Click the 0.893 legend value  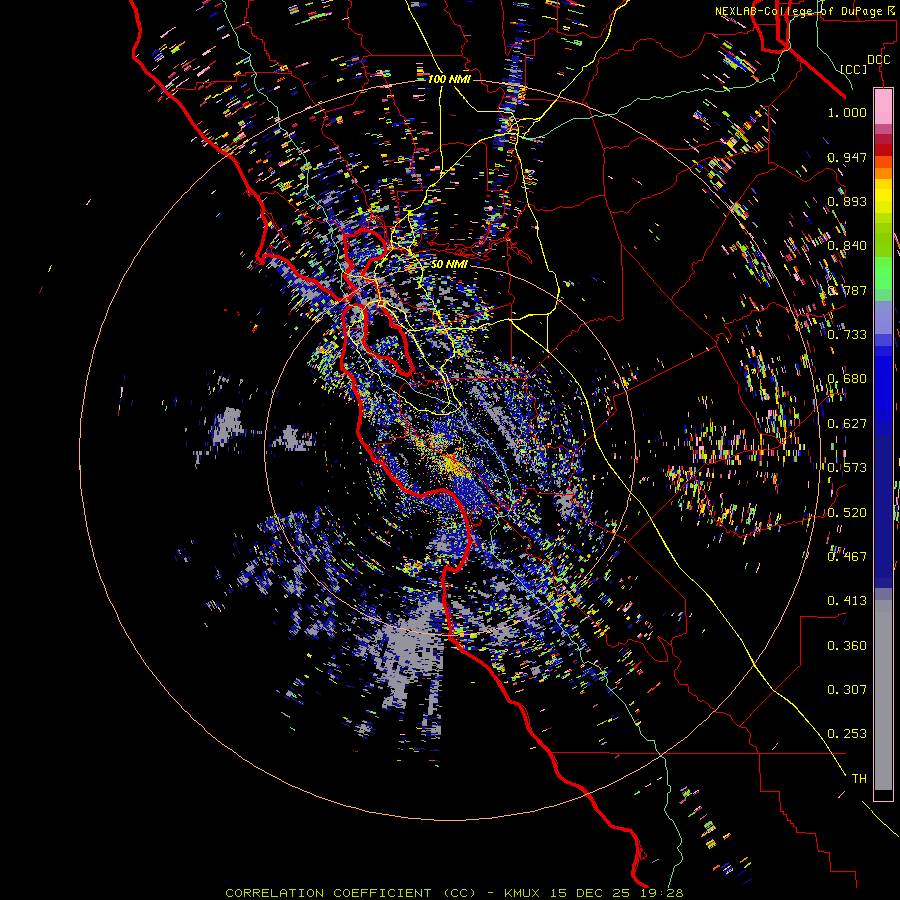847,201
